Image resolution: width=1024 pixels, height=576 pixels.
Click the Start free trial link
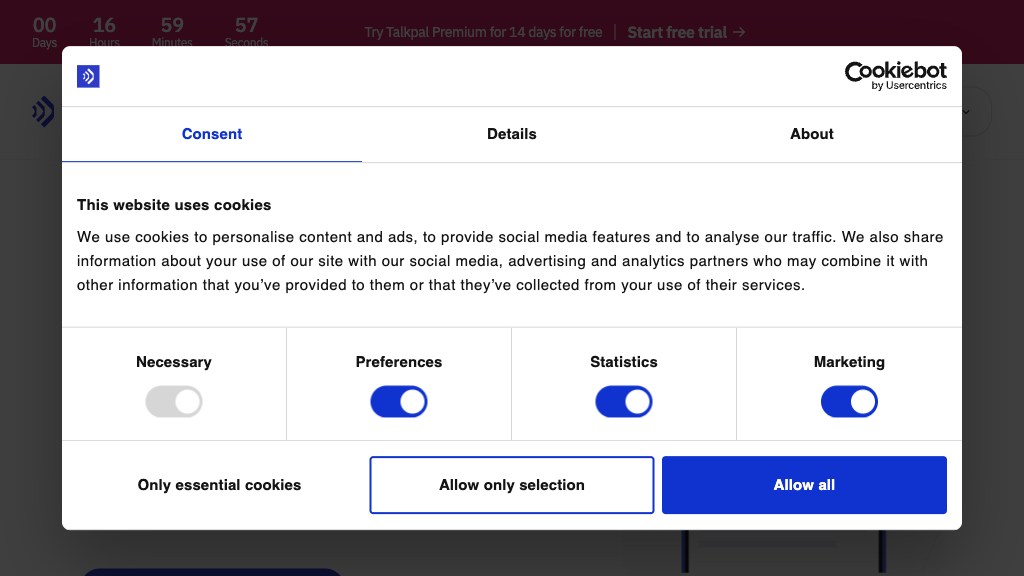678,32
